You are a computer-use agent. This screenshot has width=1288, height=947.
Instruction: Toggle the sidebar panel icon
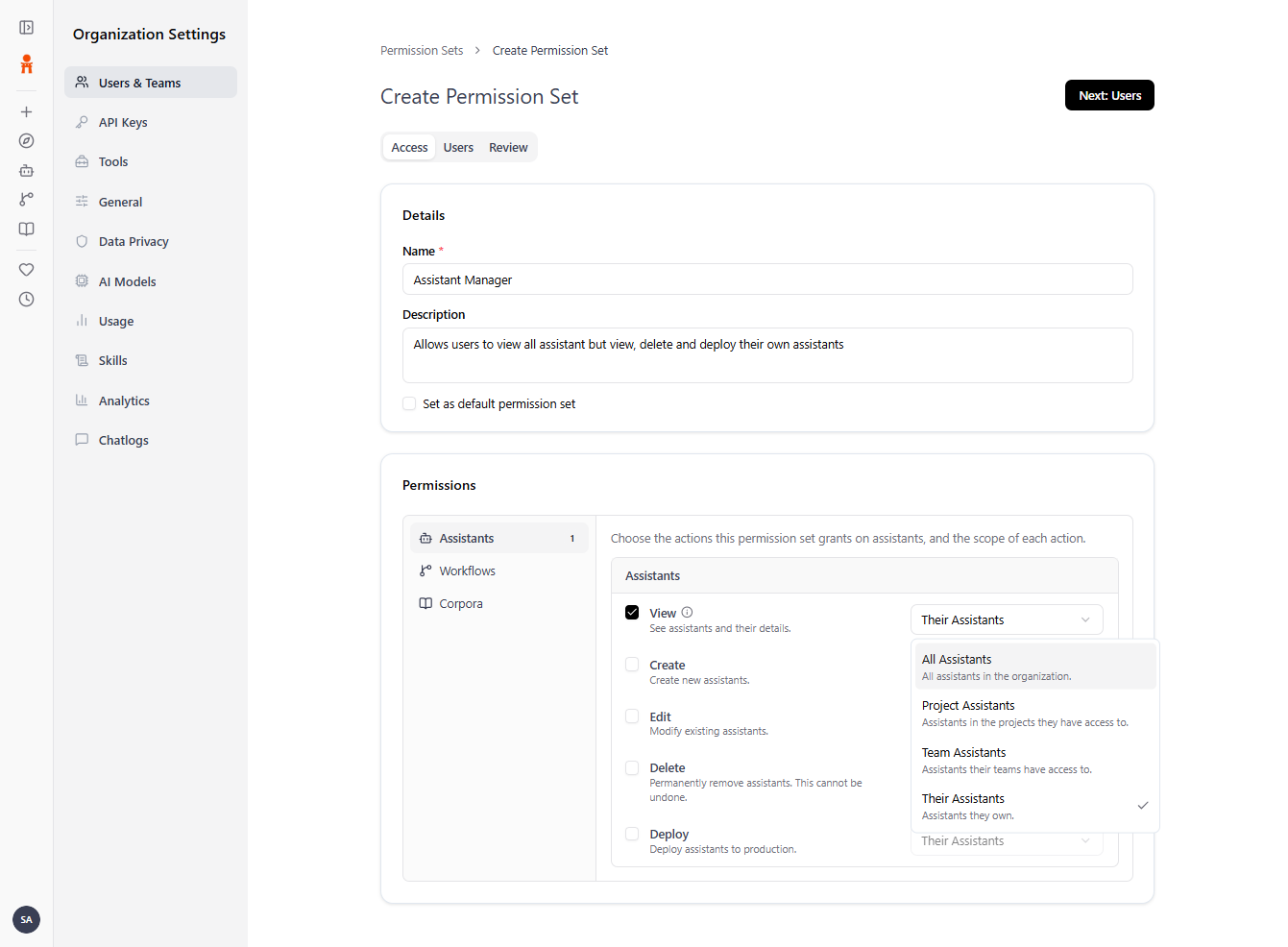[x=27, y=28]
